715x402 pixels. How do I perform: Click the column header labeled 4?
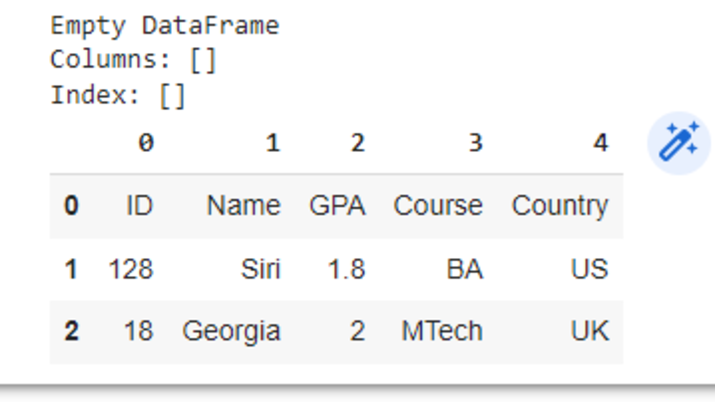(599, 144)
